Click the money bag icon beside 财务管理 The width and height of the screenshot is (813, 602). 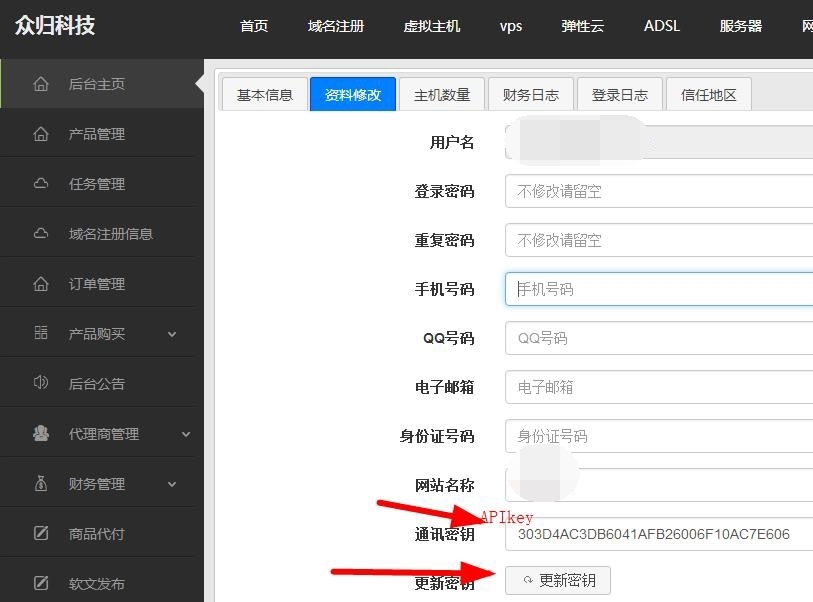tap(40, 483)
